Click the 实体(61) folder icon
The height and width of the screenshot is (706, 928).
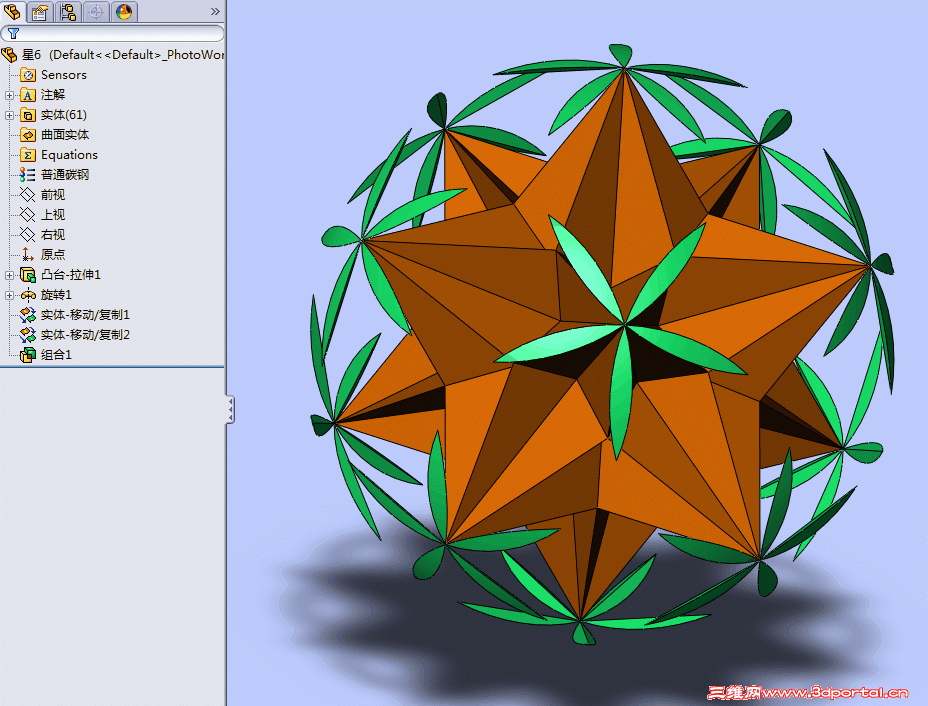coord(28,115)
